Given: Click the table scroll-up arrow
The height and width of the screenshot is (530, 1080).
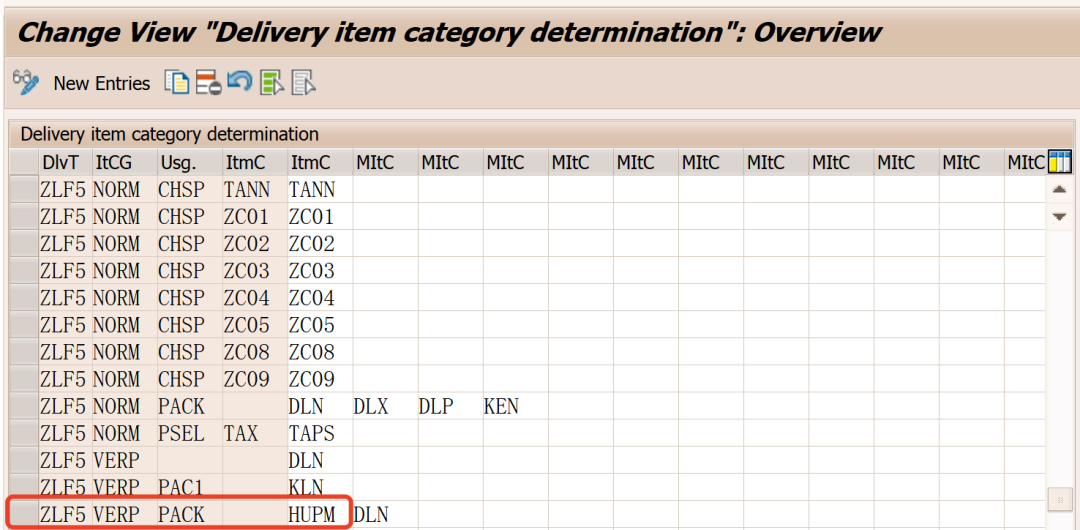Looking at the screenshot, I should tap(1059, 189).
